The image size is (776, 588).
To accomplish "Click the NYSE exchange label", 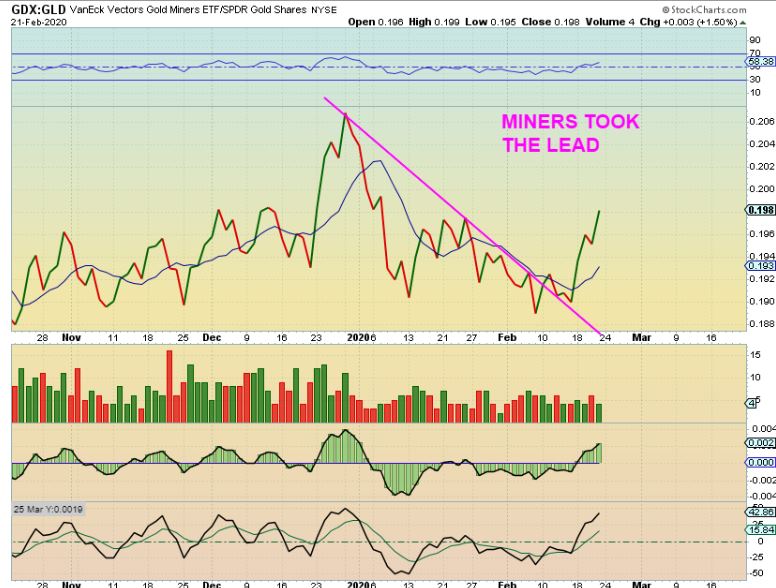I will point(324,10).
